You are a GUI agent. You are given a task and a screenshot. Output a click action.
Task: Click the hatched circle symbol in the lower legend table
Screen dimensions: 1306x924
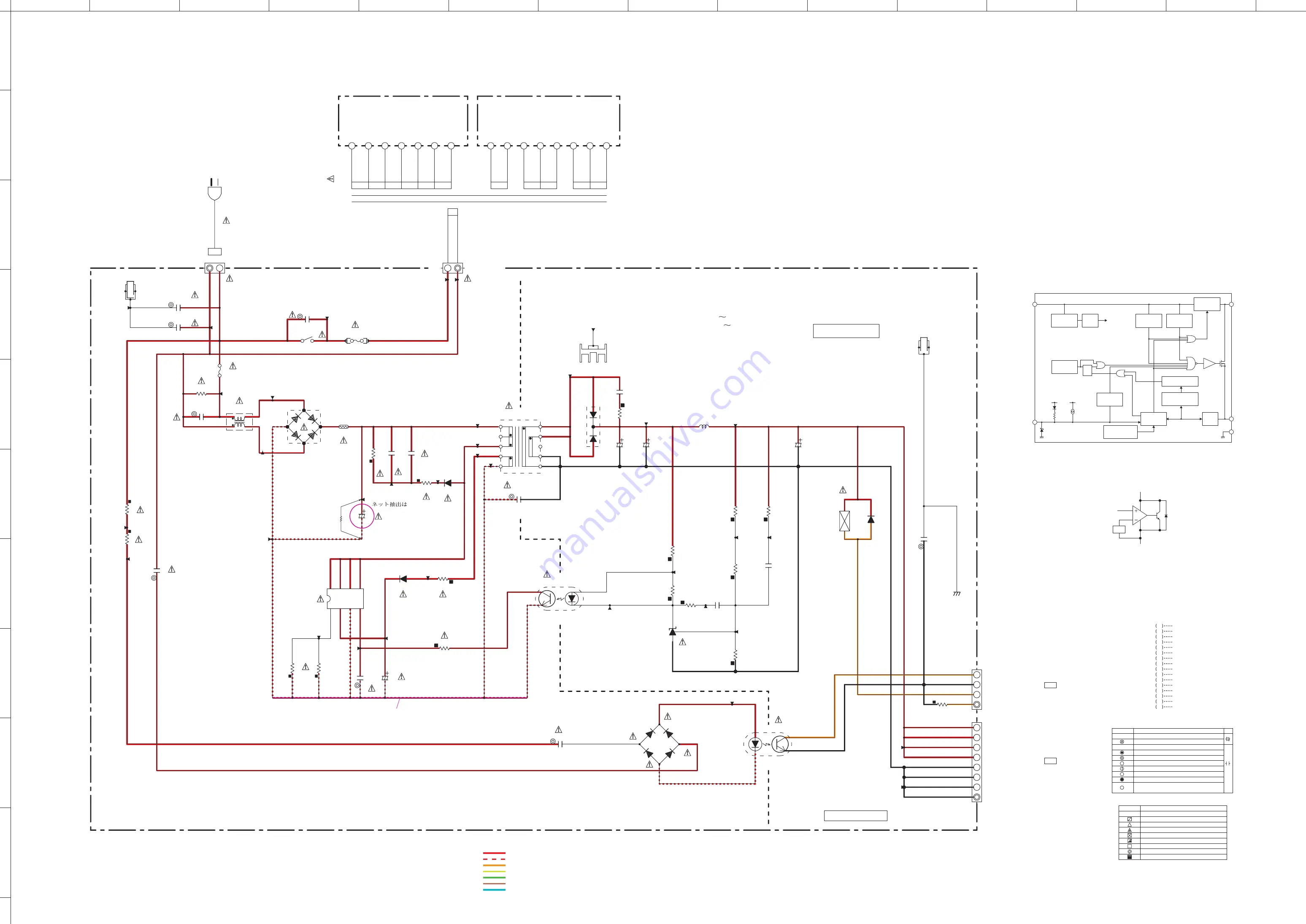point(1129,852)
